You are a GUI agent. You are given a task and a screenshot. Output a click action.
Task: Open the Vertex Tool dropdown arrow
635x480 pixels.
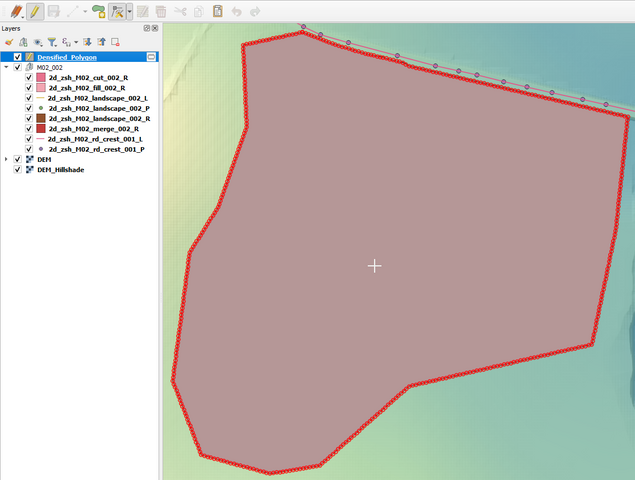coord(129,12)
